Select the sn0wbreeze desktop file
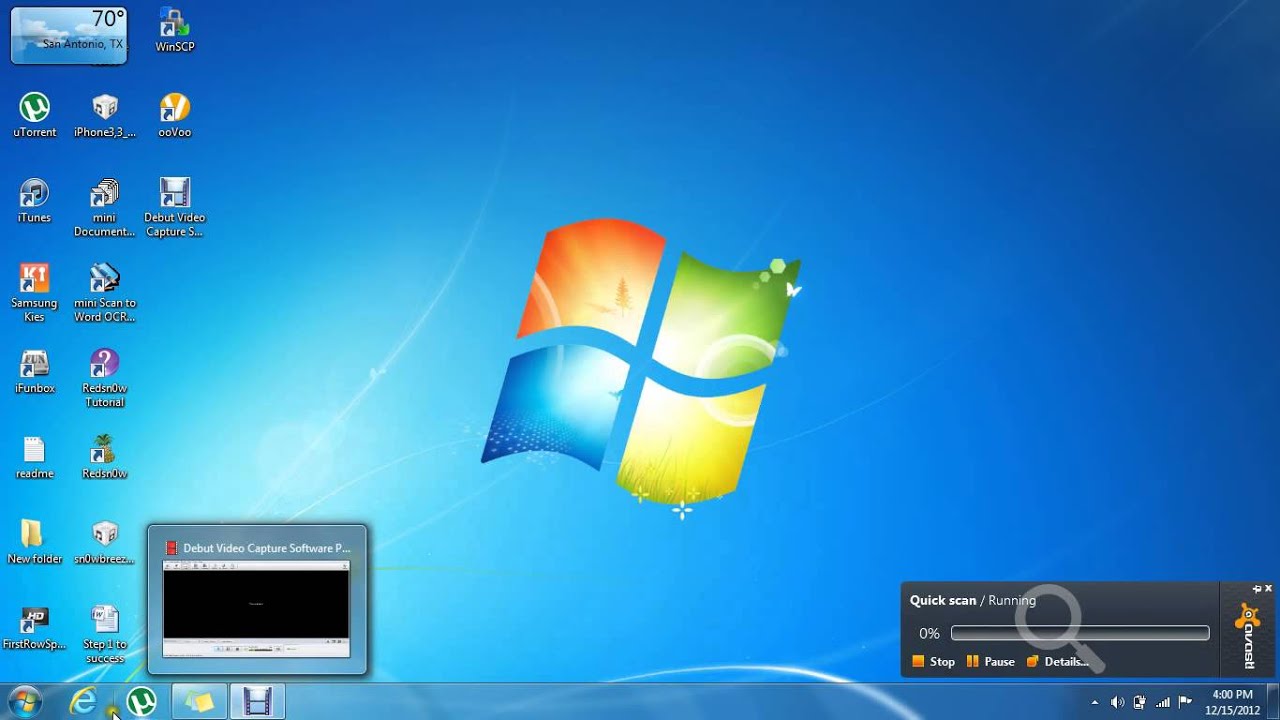Viewport: 1280px width, 720px height. click(x=104, y=542)
